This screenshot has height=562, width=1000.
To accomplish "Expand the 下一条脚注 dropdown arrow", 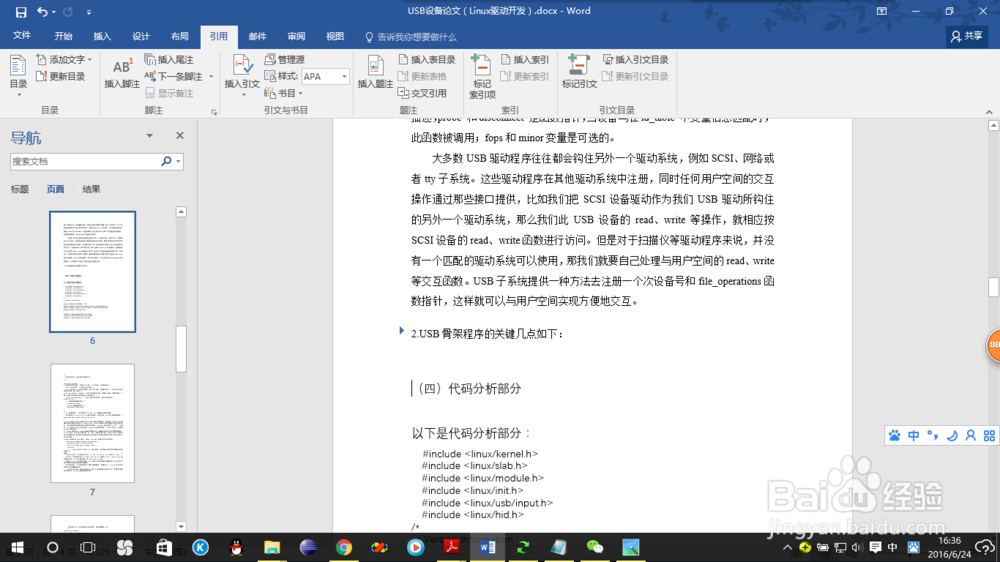I will (x=211, y=77).
